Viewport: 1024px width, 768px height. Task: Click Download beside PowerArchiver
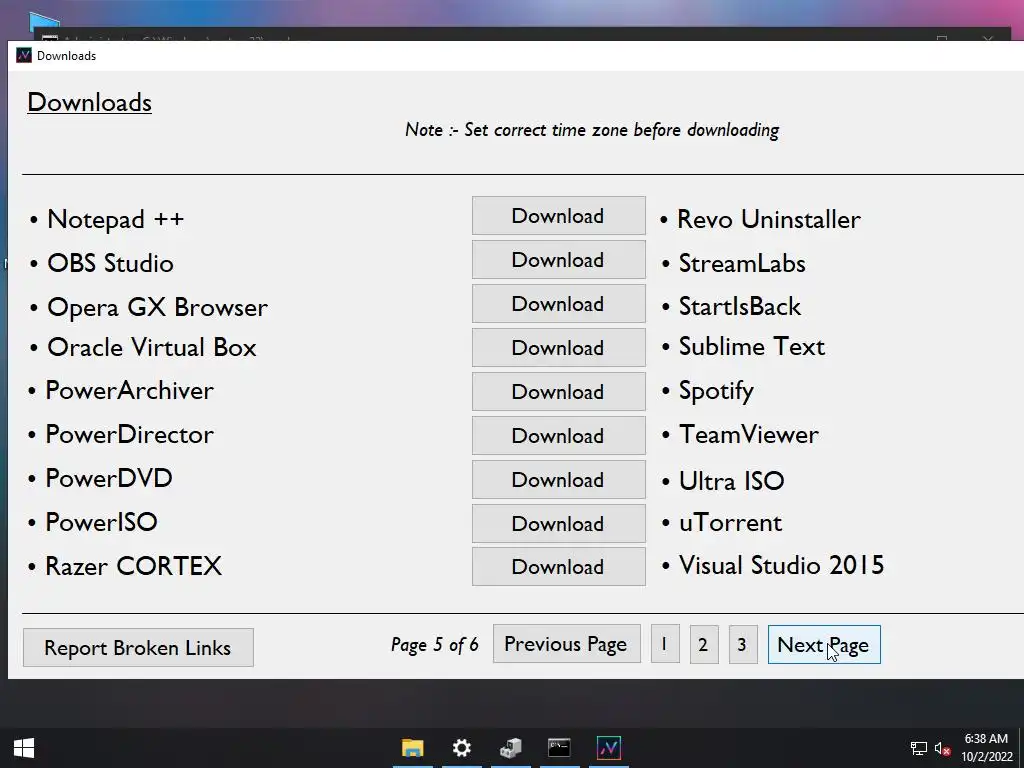tap(558, 391)
